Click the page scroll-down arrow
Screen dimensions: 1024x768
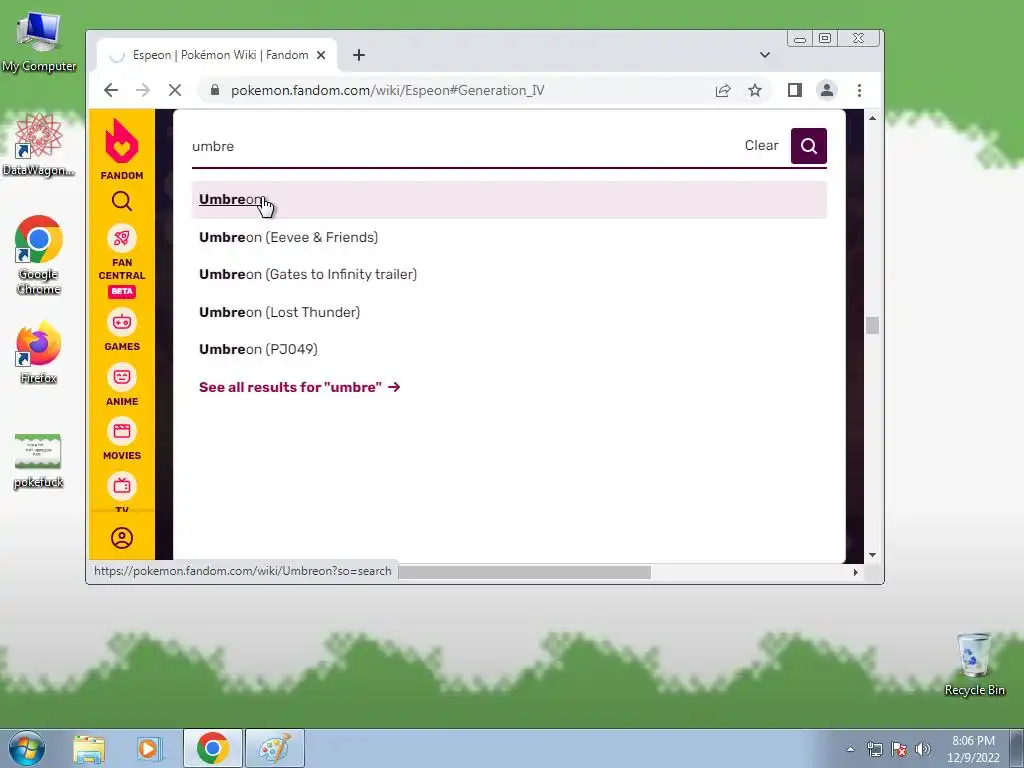pos(872,555)
